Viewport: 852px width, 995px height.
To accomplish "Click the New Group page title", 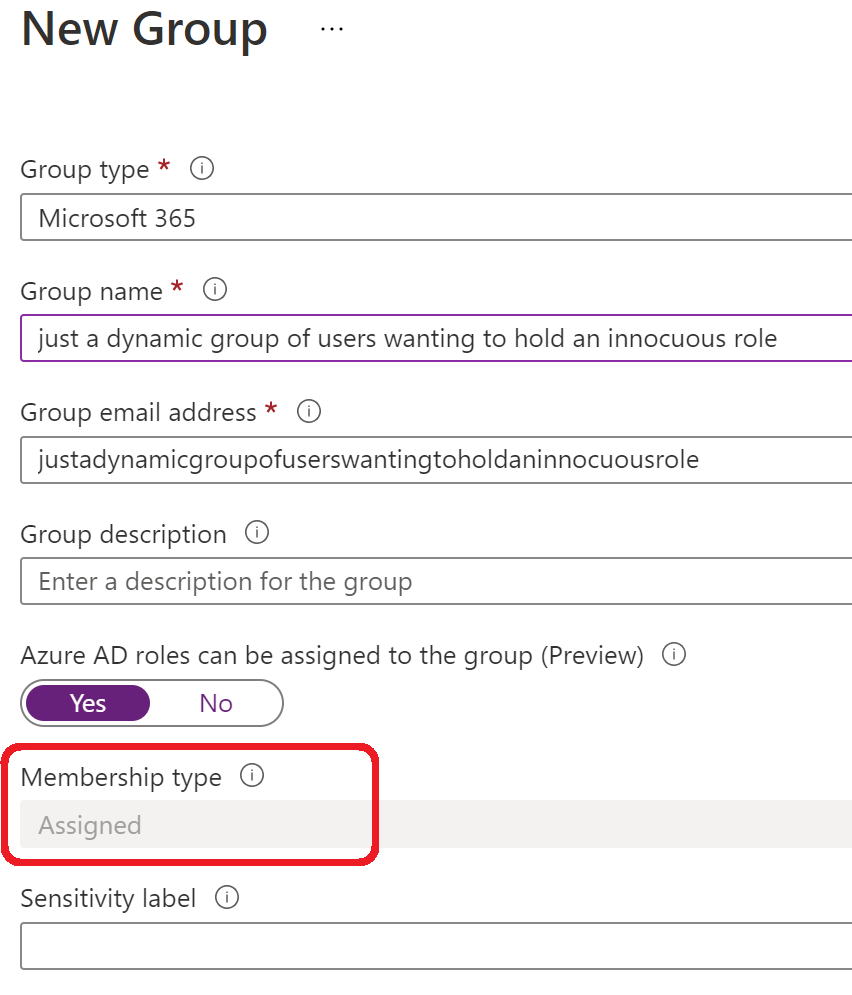I will (145, 29).
